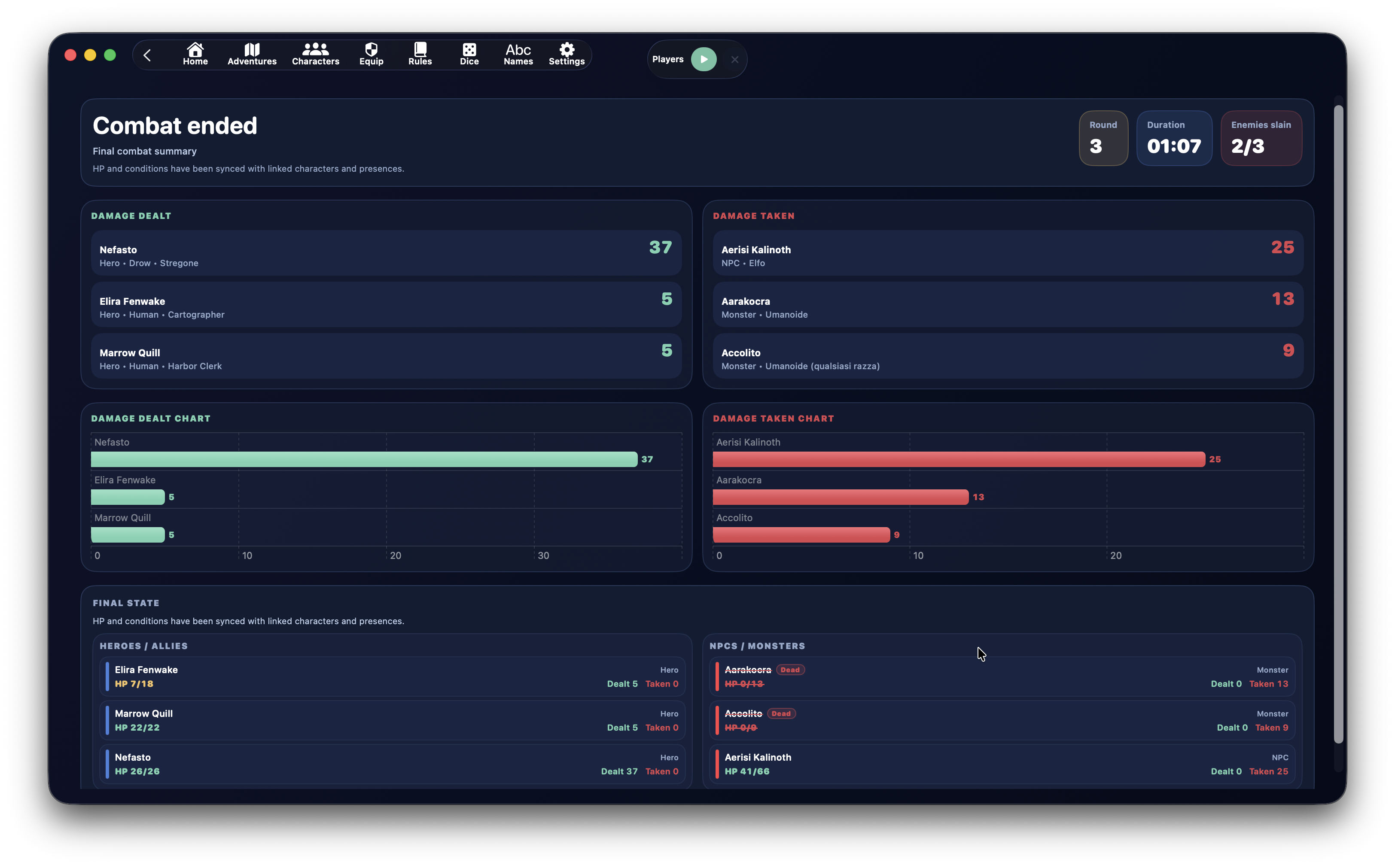Click the Dead badge next to Aarakocra

pos(790,670)
